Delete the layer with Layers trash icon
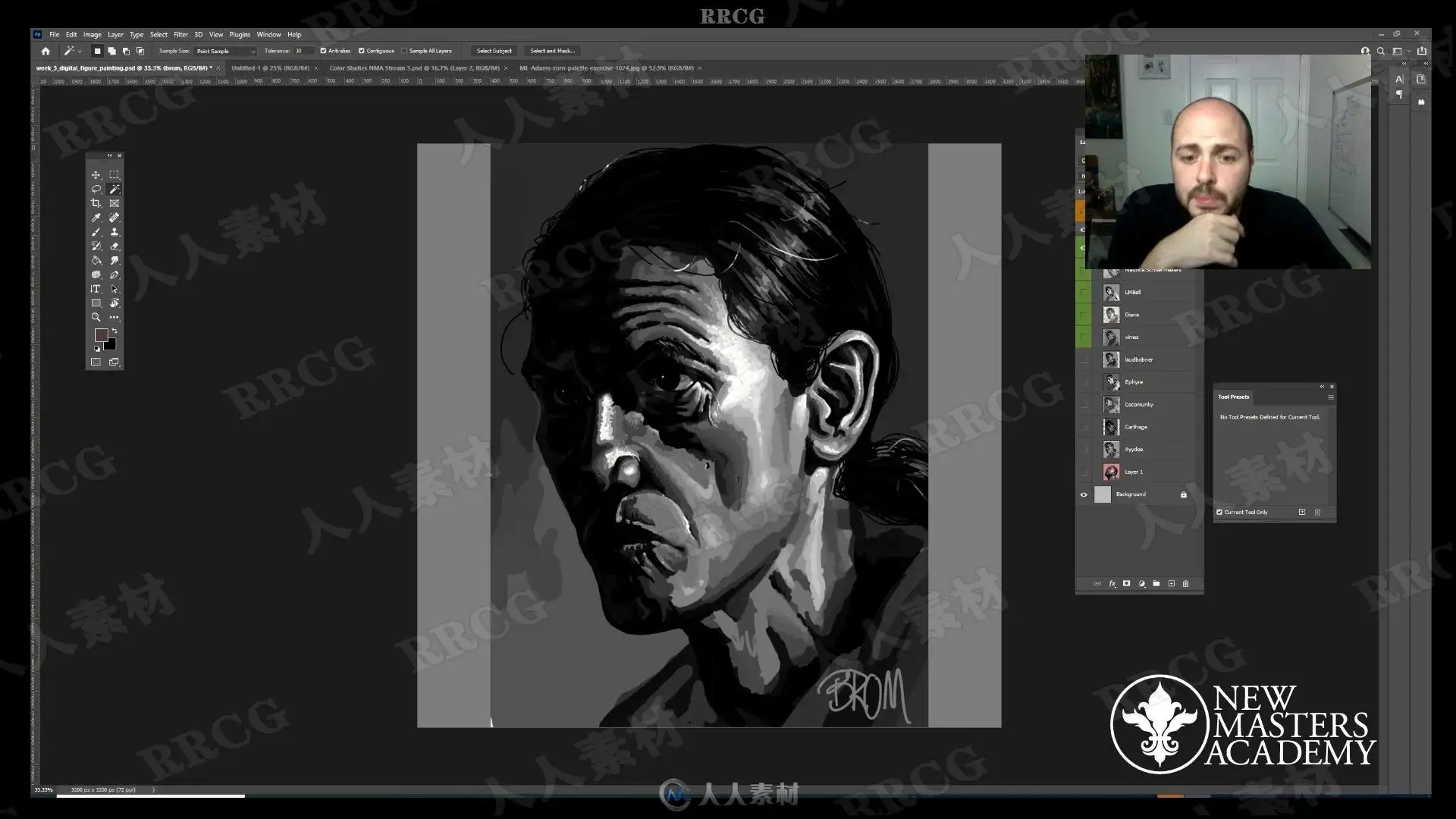This screenshot has height=819, width=1456. 1186,584
